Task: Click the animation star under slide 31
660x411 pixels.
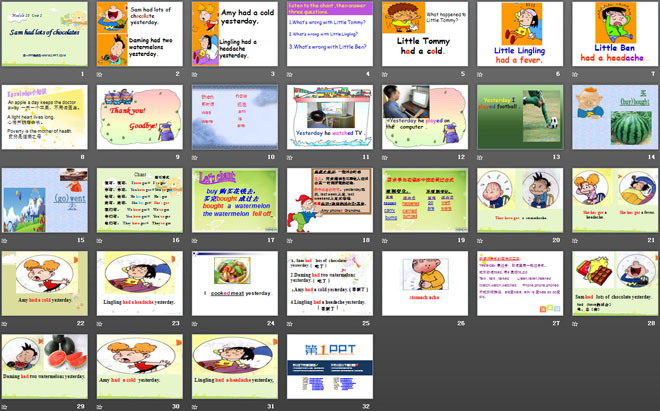Action: coord(195,407)
